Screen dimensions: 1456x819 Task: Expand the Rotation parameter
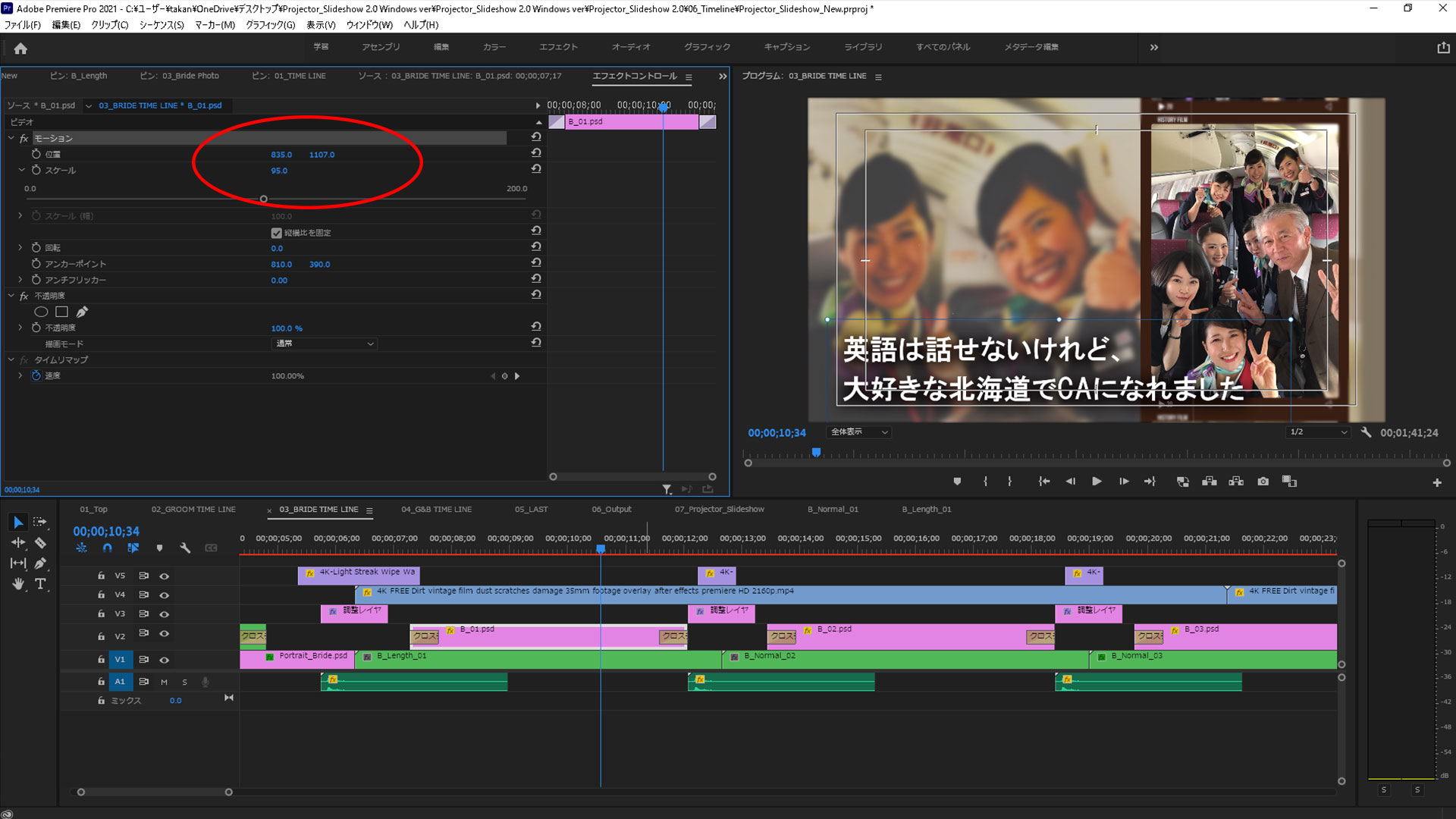click(x=20, y=247)
